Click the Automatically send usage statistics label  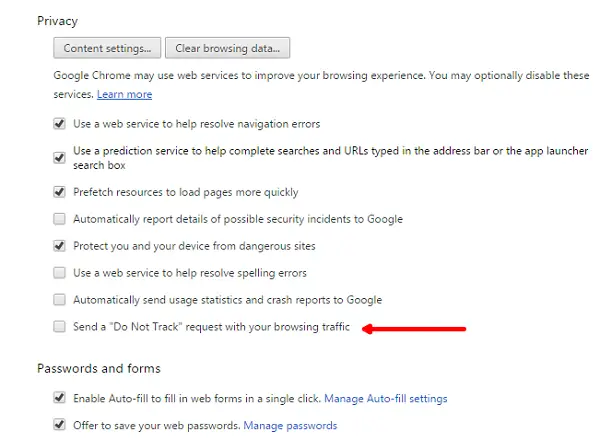(228, 300)
